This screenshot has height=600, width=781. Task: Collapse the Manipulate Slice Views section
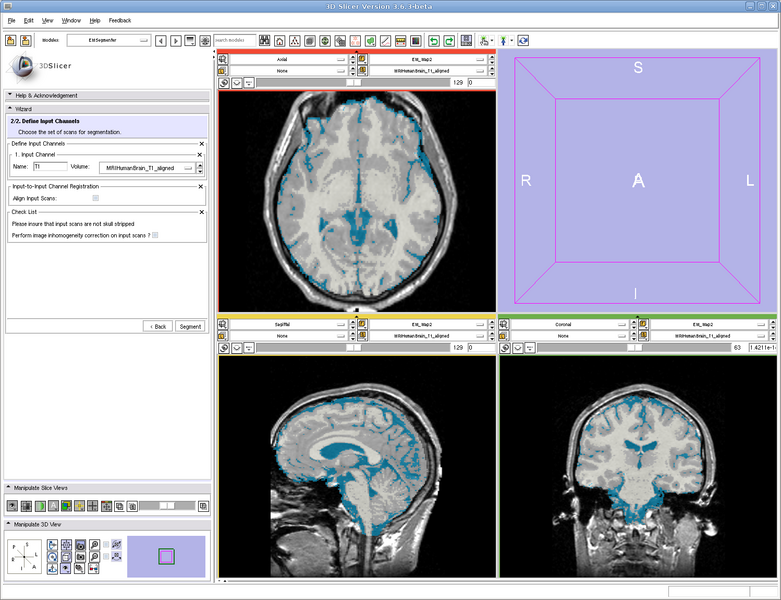point(107,488)
